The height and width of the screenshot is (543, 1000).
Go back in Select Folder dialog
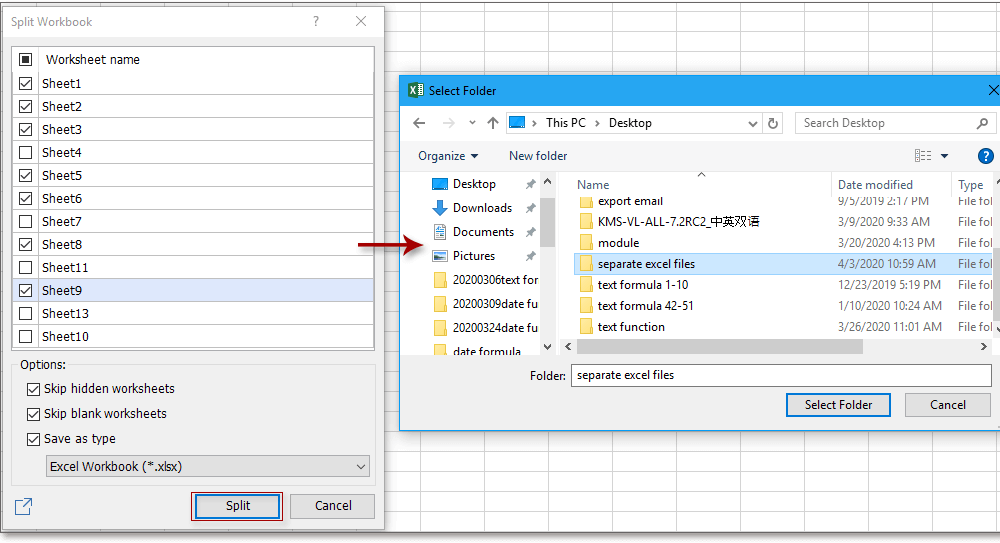click(x=419, y=123)
